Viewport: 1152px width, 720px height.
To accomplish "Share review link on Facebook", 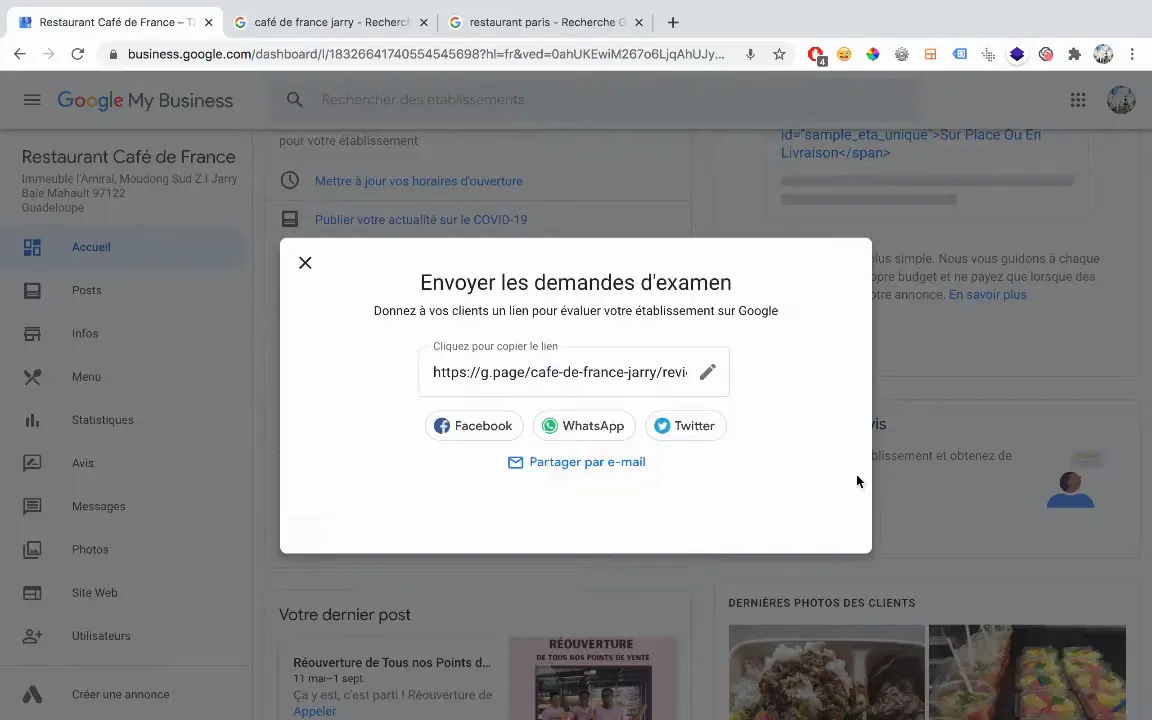I will pos(474,426).
